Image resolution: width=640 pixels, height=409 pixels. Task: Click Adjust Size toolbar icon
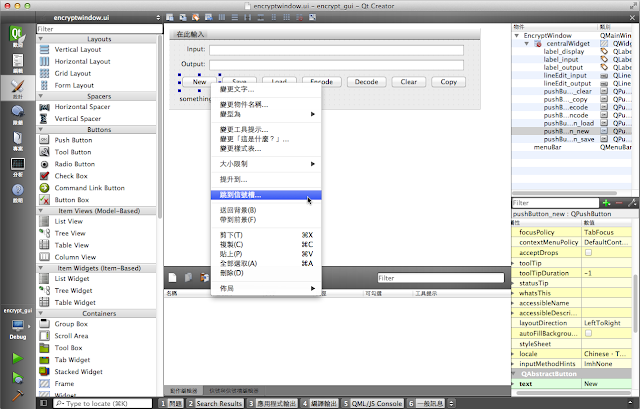click(x=313, y=17)
